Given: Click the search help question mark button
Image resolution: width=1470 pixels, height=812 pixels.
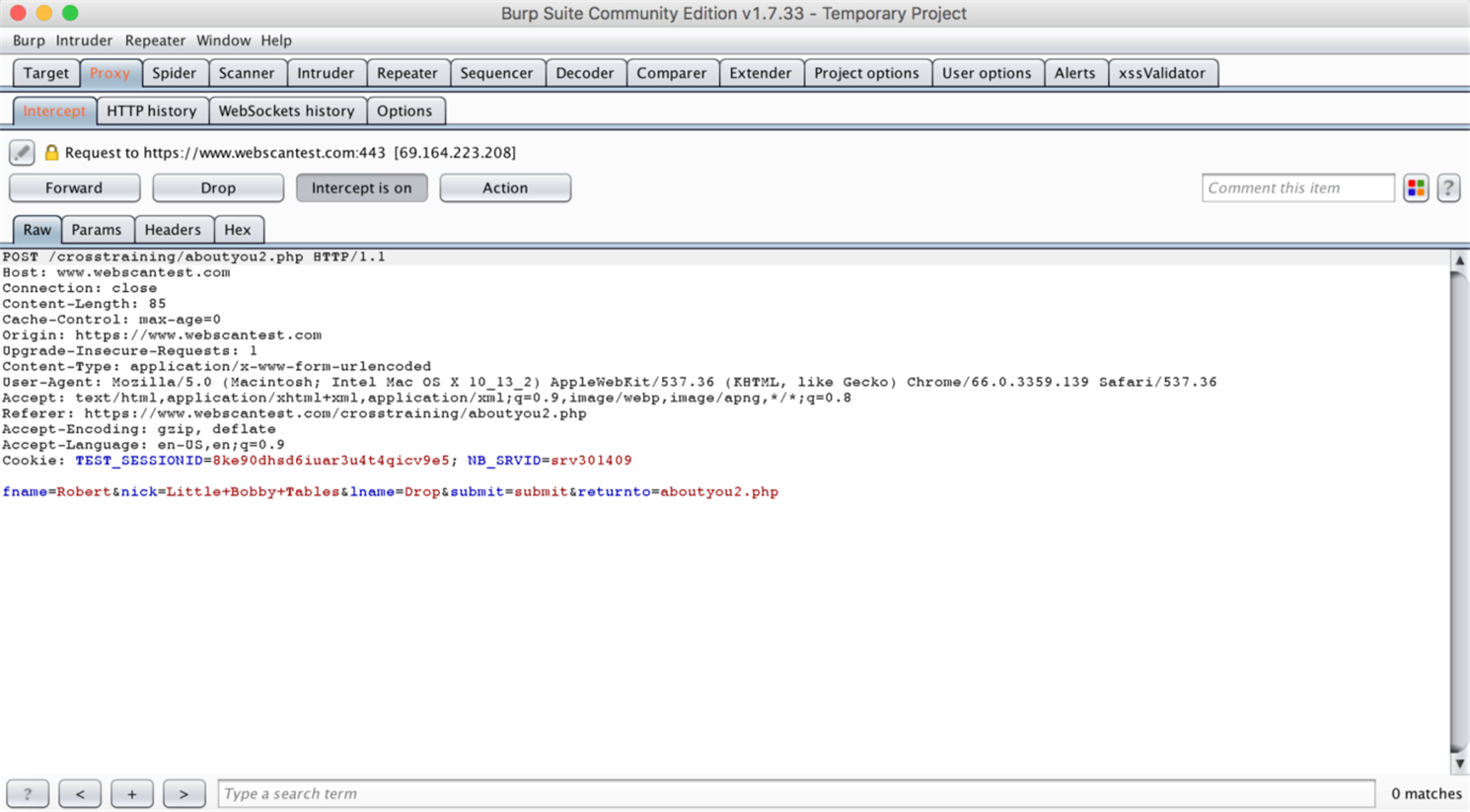Looking at the screenshot, I should (28, 793).
